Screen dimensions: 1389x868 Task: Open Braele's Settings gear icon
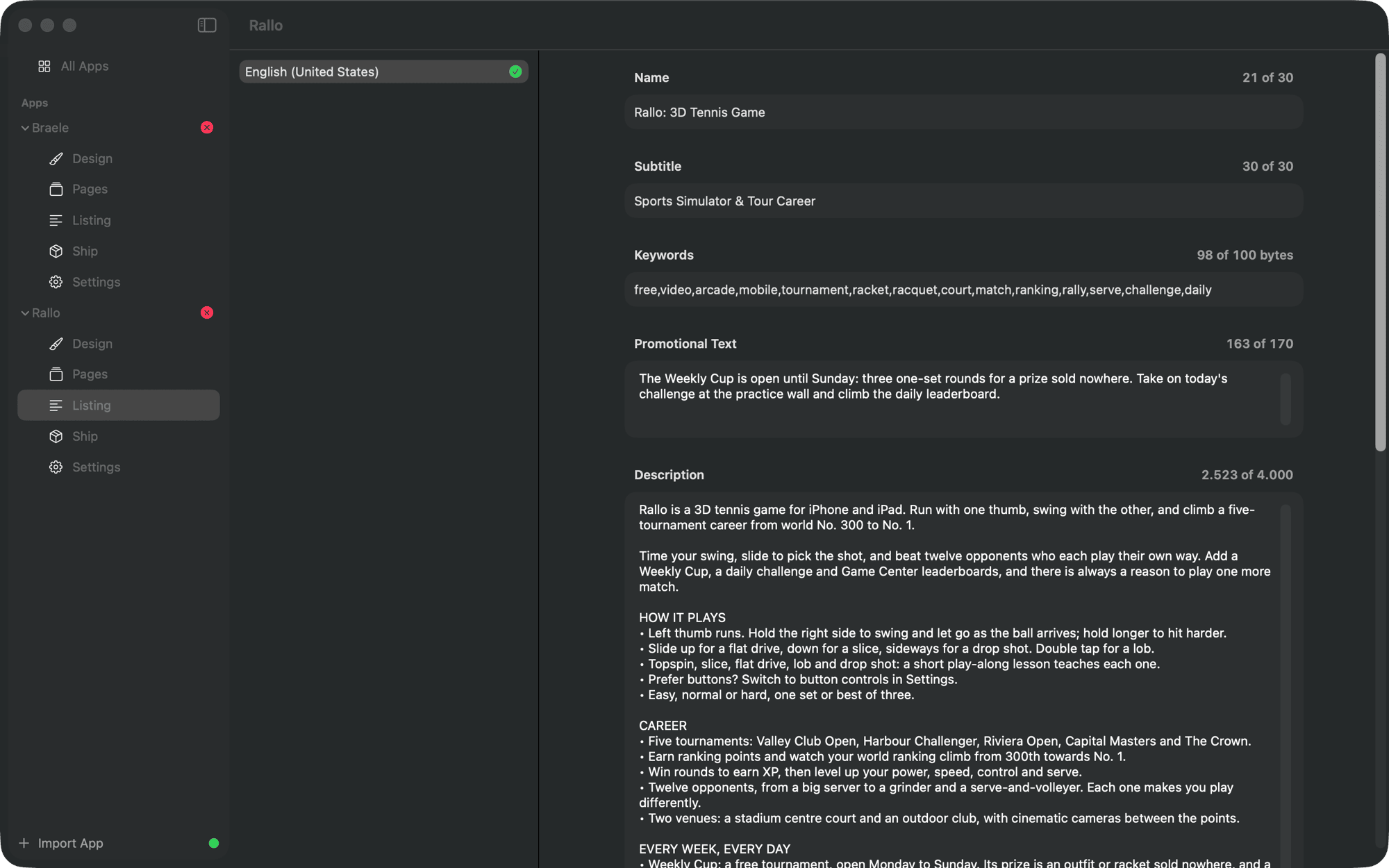[x=56, y=282]
